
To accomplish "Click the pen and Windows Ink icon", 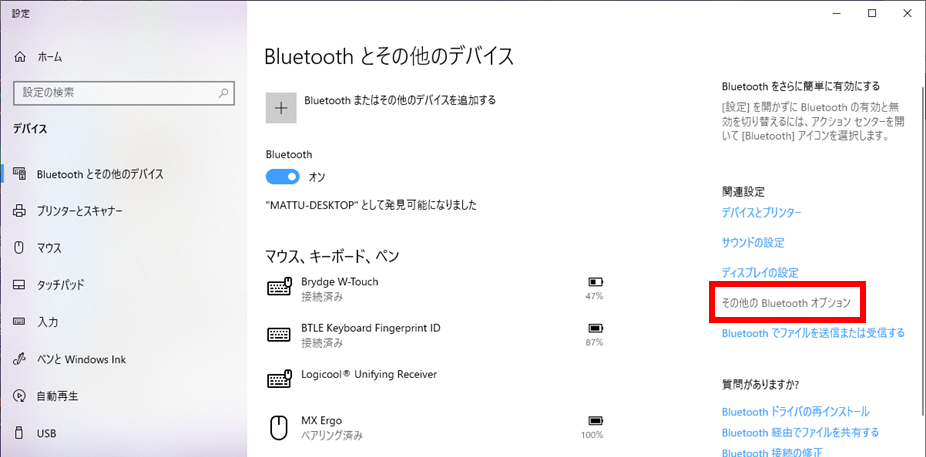I will point(19,359).
